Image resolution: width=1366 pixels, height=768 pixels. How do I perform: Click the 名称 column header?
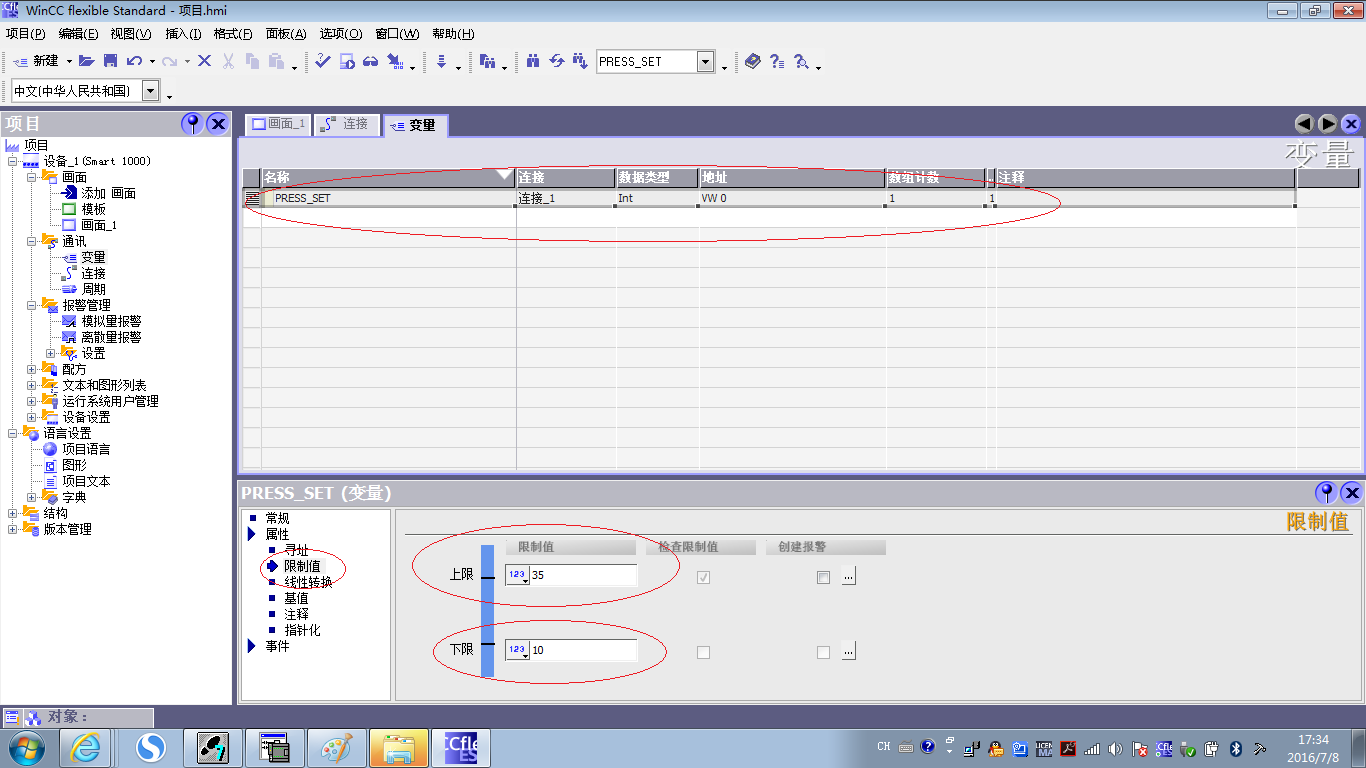click(x=389, y=177)
